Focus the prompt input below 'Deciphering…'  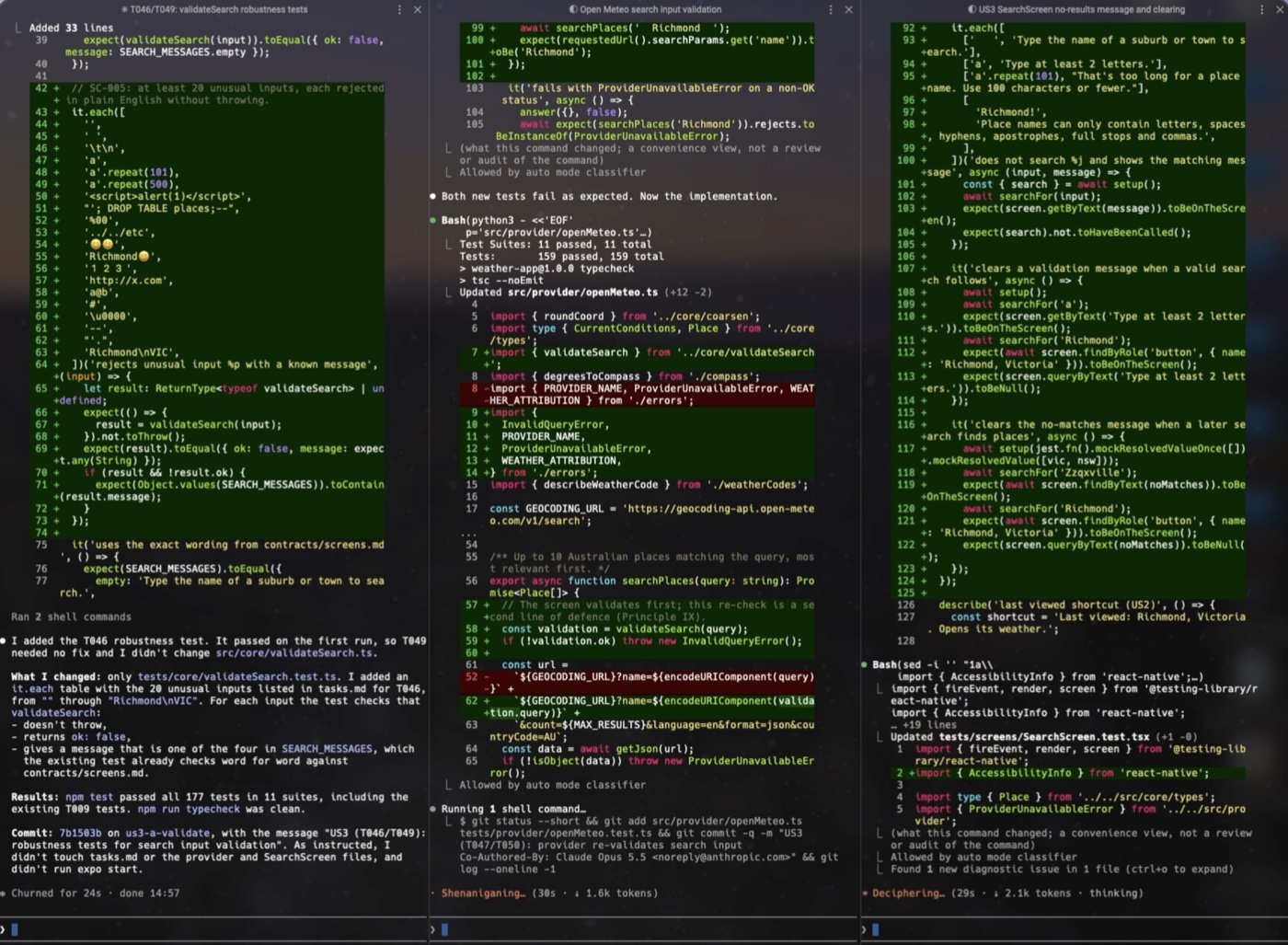pyautogui.click(x=1075, y=929)
